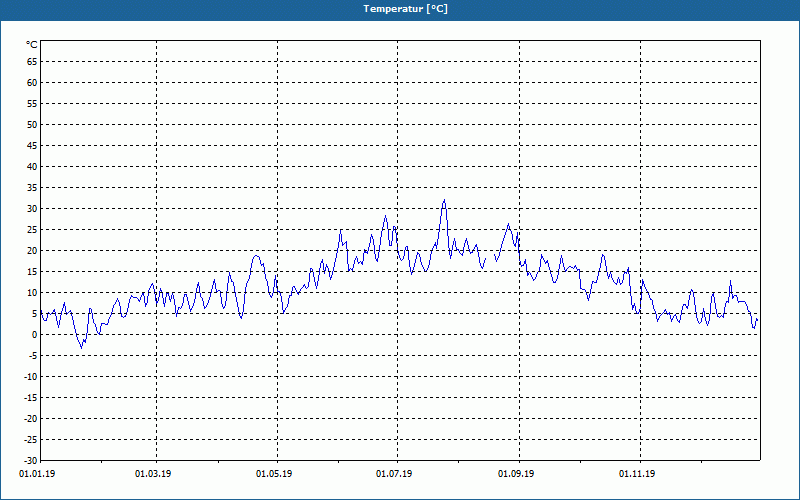
Task: Select the 01.01.19 date label
Action: [x=36, y=473]
